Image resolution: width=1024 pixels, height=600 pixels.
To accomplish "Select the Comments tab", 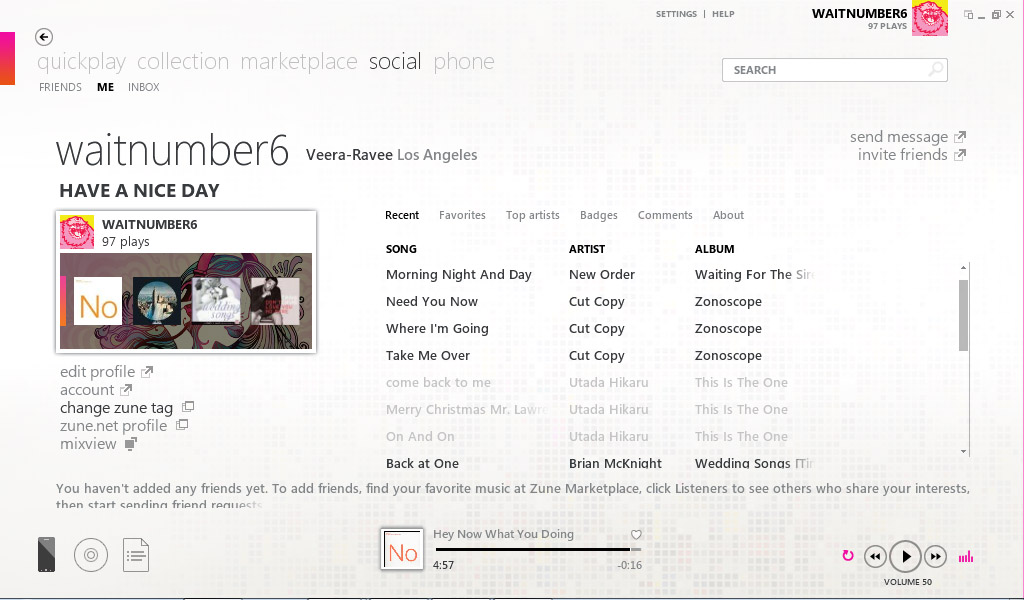I will (665, 215).
